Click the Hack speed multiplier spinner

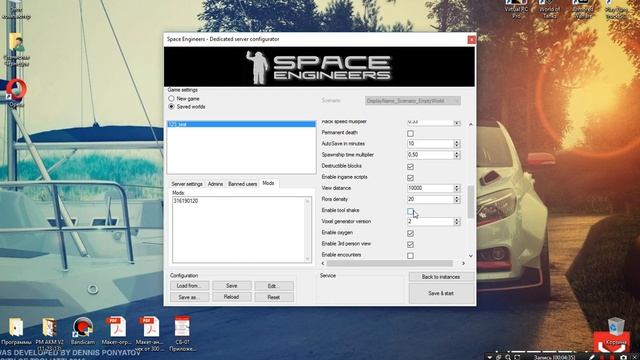pos(457,122)
